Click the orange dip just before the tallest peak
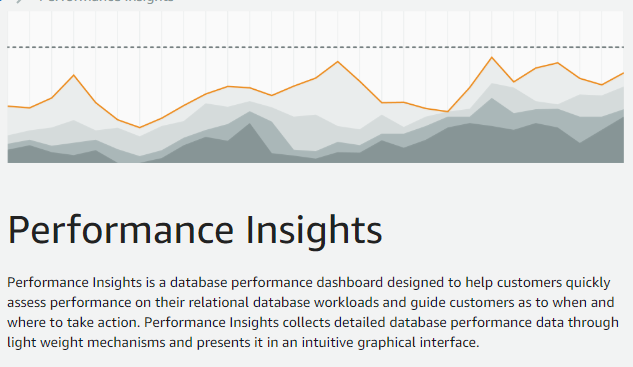The image size is (633, 367). pyautogui.click(x=448, y=111)
